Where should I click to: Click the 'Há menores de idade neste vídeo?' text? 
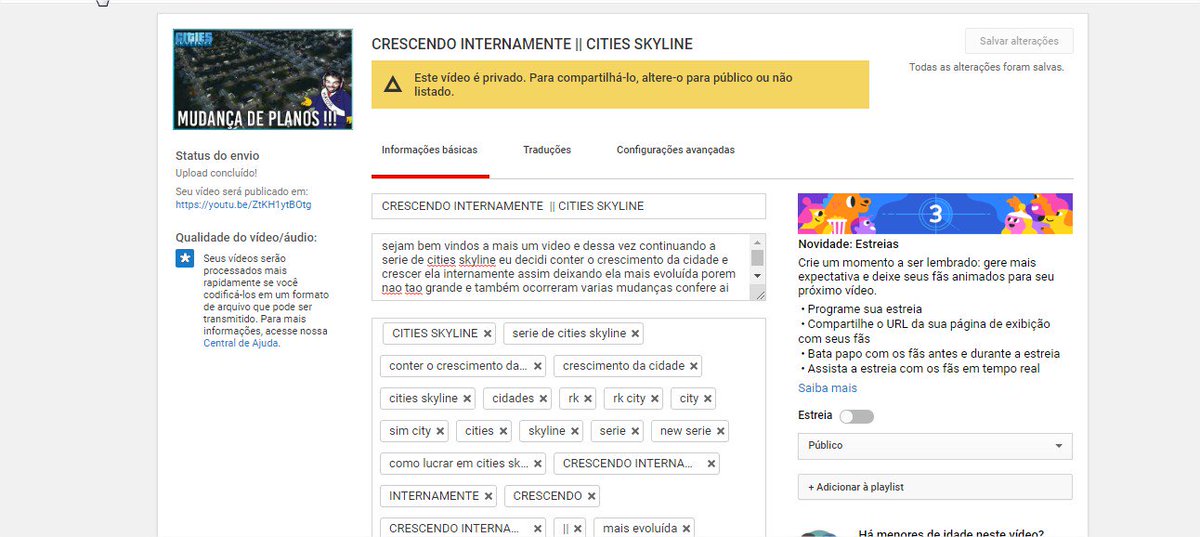951,532
